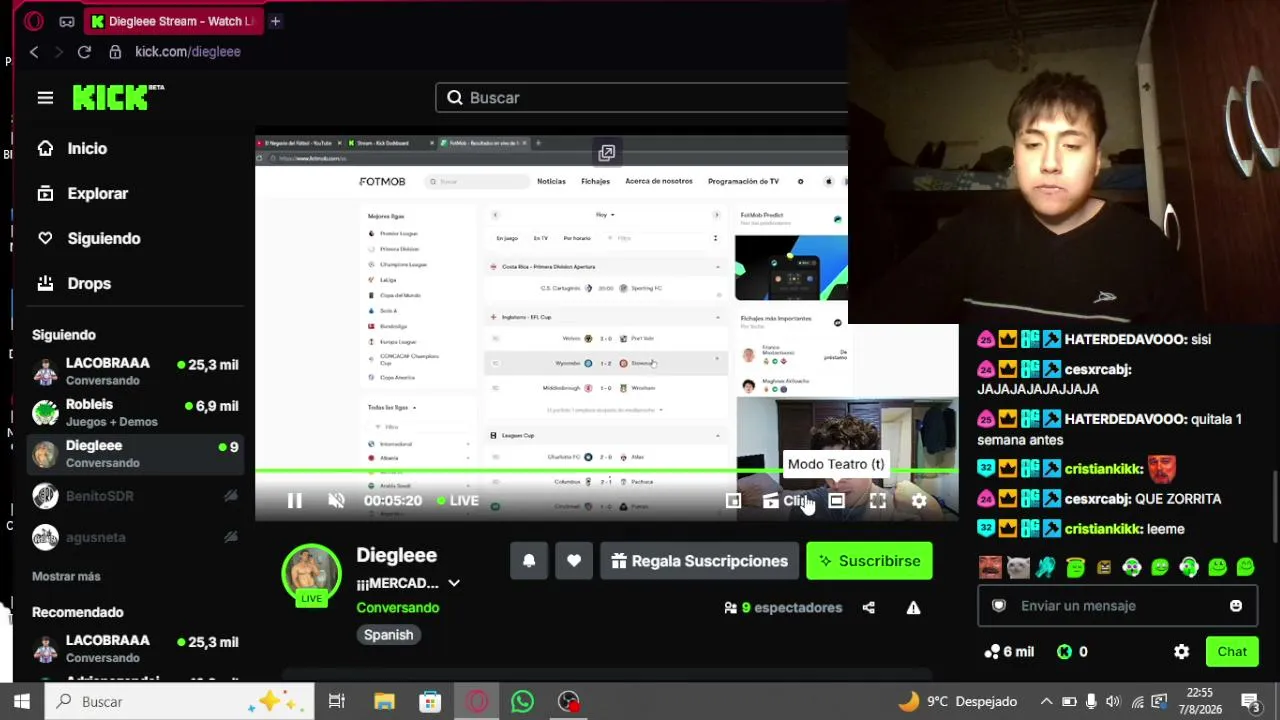
Task: Toggle notifications bell for Diegleee
Action: coord(529,561)
